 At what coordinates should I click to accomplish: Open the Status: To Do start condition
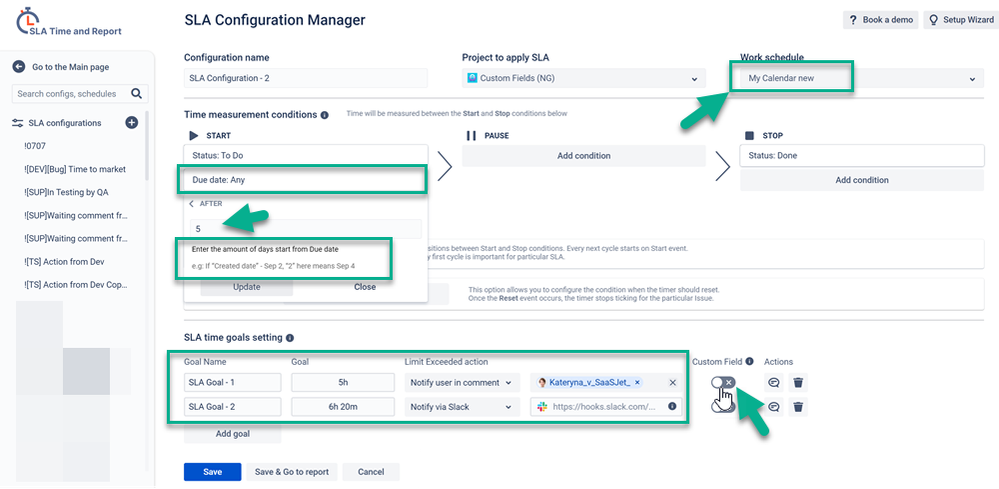[x=305, y=155]
